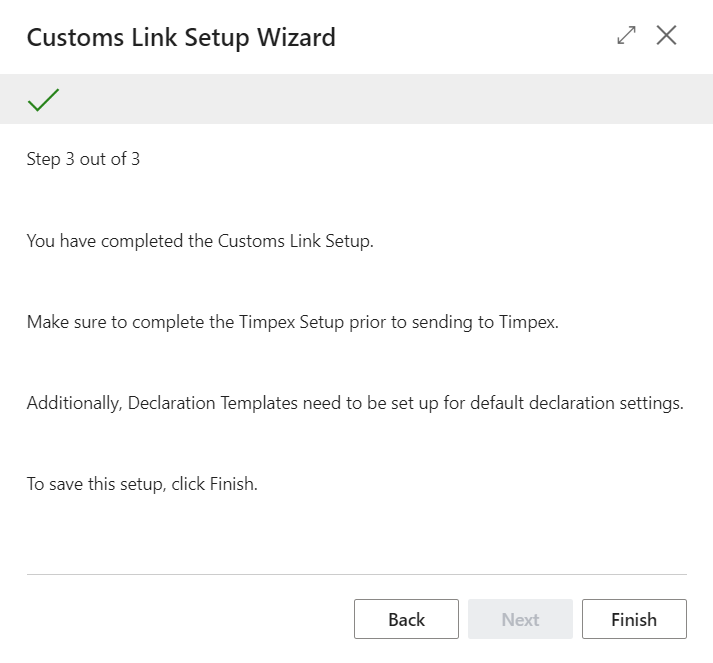Click the grey banner right of the checkmark

(380, 99)
